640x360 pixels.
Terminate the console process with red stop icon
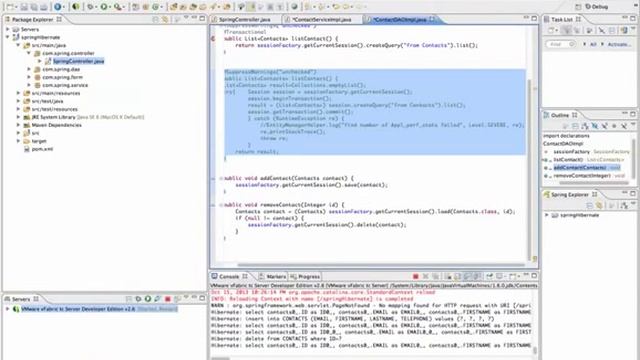coord(416,276)
